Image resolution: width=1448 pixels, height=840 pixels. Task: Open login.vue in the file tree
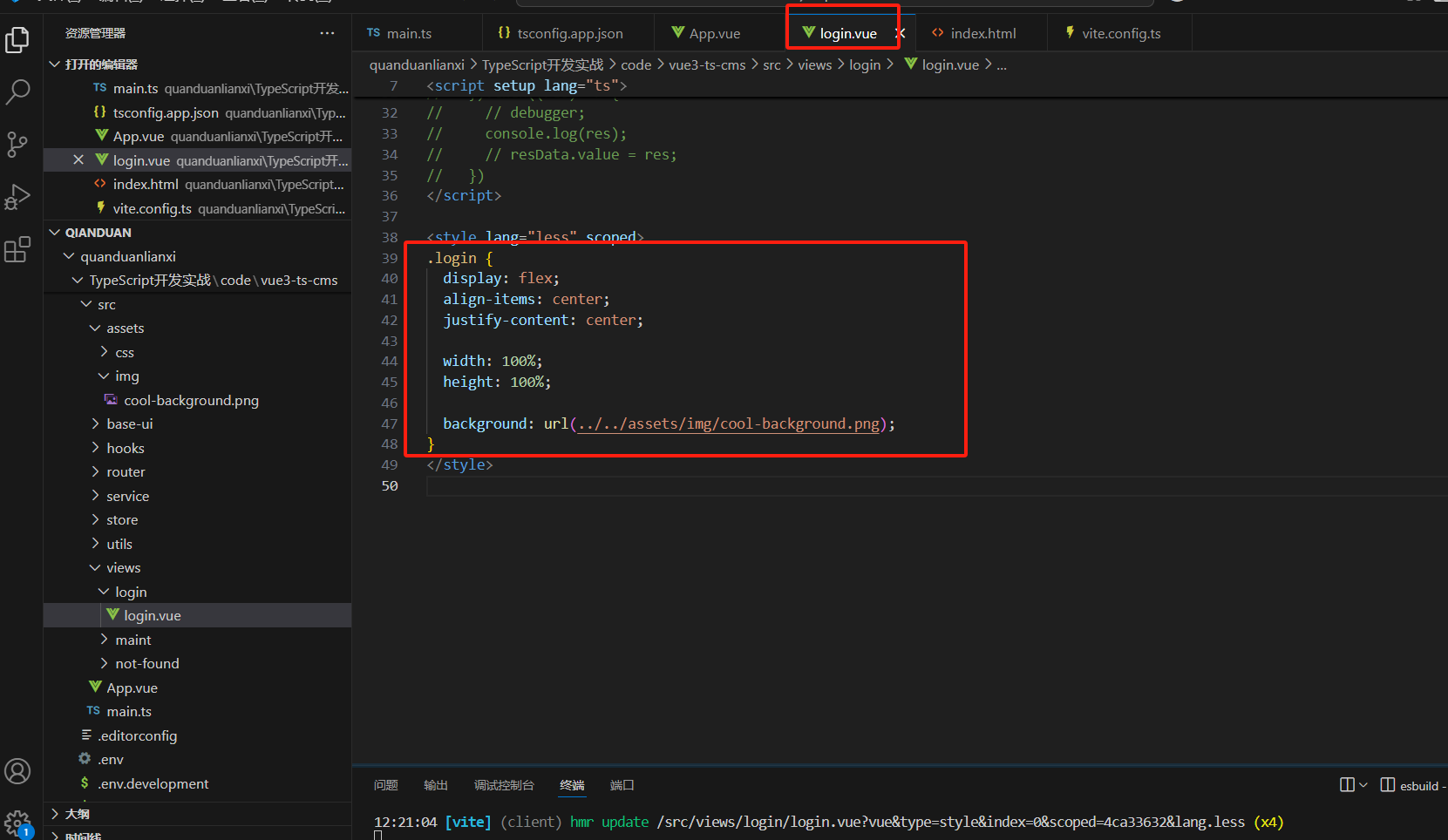(x=153, y=615)
